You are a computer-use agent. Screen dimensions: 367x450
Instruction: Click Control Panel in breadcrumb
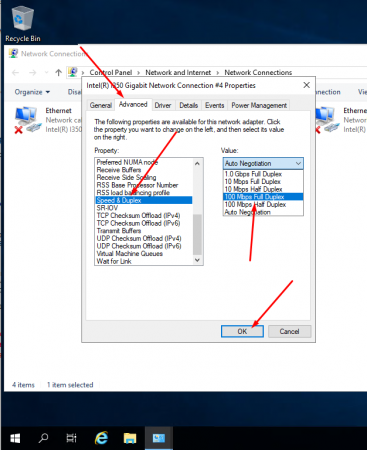111,72
